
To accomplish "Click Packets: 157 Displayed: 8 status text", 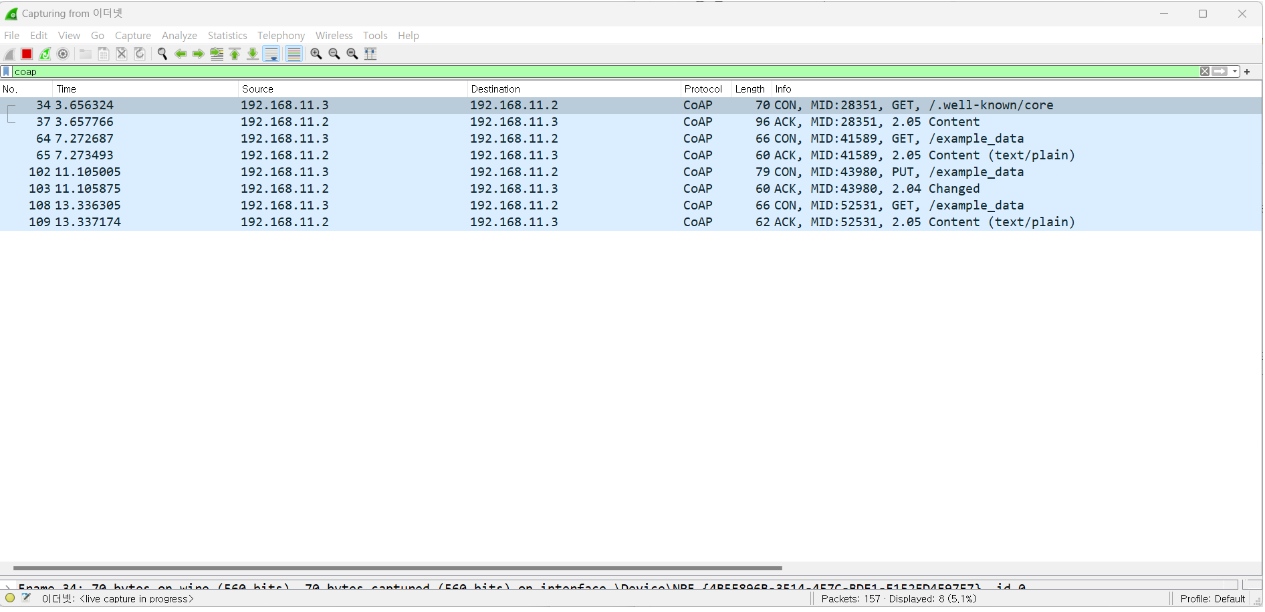I will (899, 599).
